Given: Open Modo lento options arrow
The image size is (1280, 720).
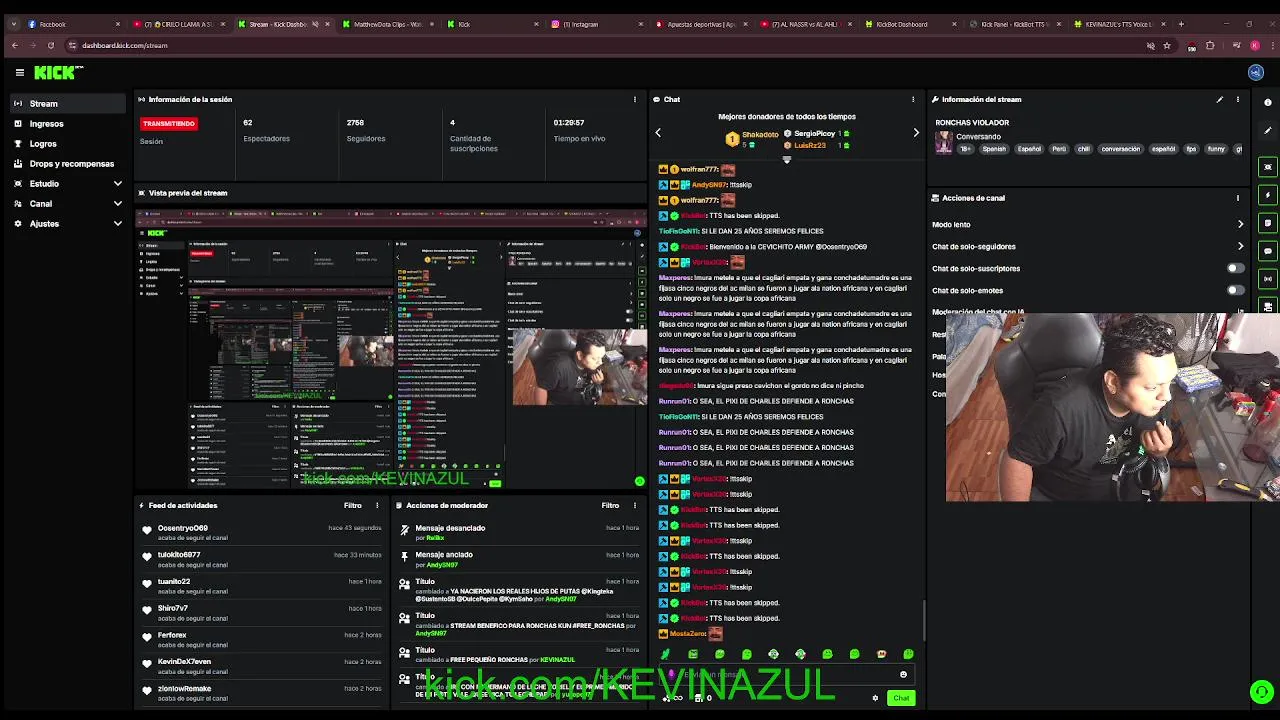Looking at the screenshot, I should click(1240, 224).
